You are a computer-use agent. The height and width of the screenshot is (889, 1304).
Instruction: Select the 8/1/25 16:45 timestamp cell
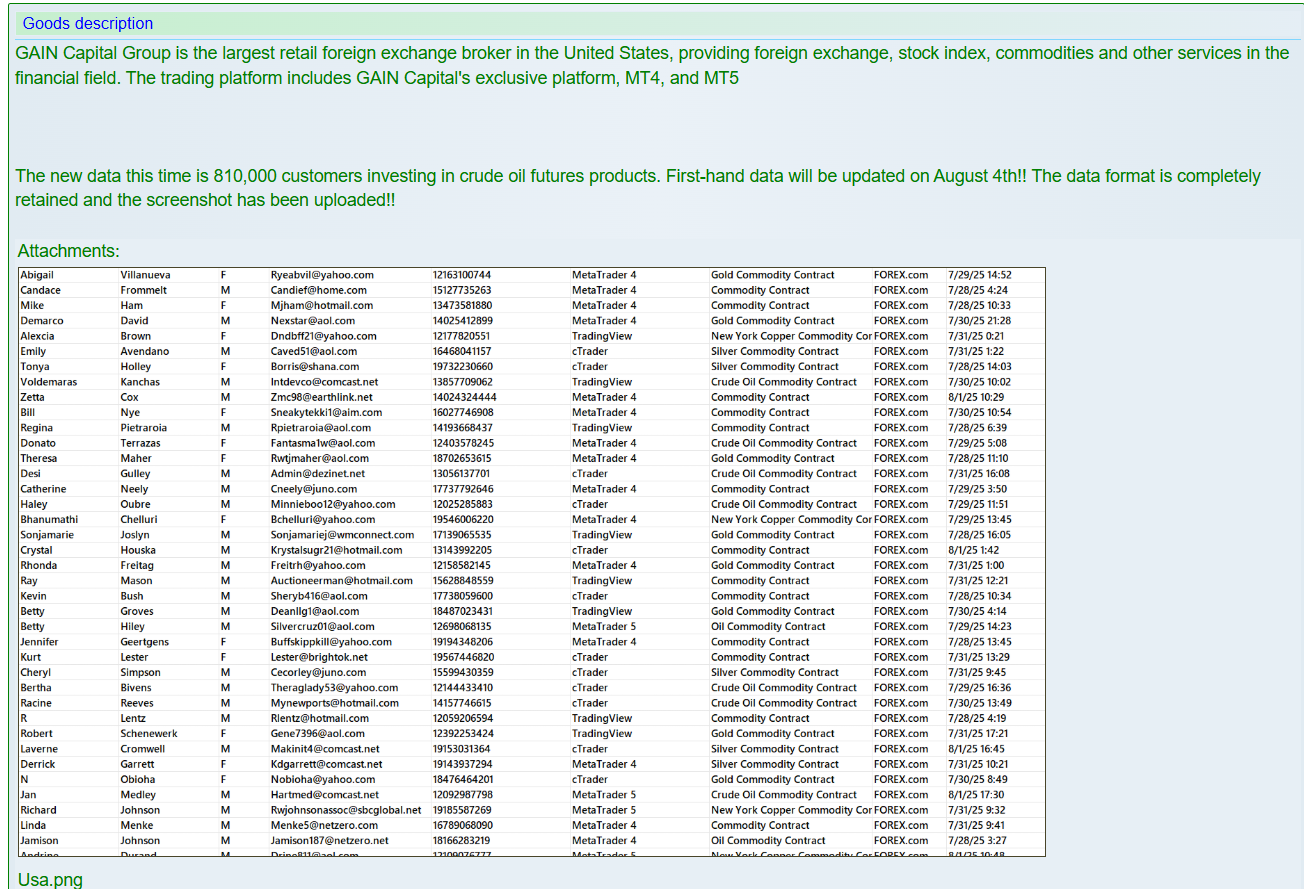tap(976, 749)
